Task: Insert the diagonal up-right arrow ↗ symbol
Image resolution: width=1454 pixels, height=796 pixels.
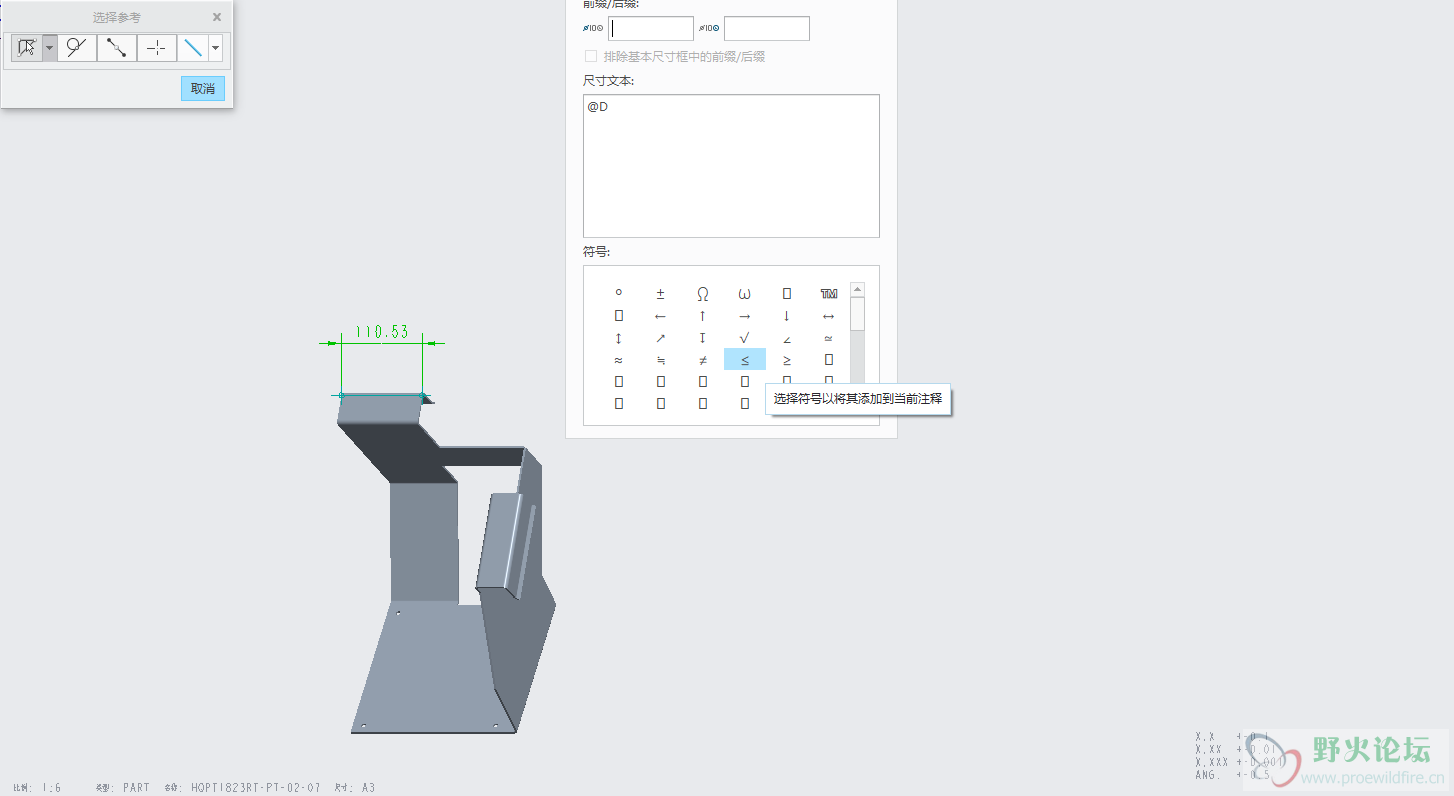Action: pyautogui.click(x=661, y=337)
